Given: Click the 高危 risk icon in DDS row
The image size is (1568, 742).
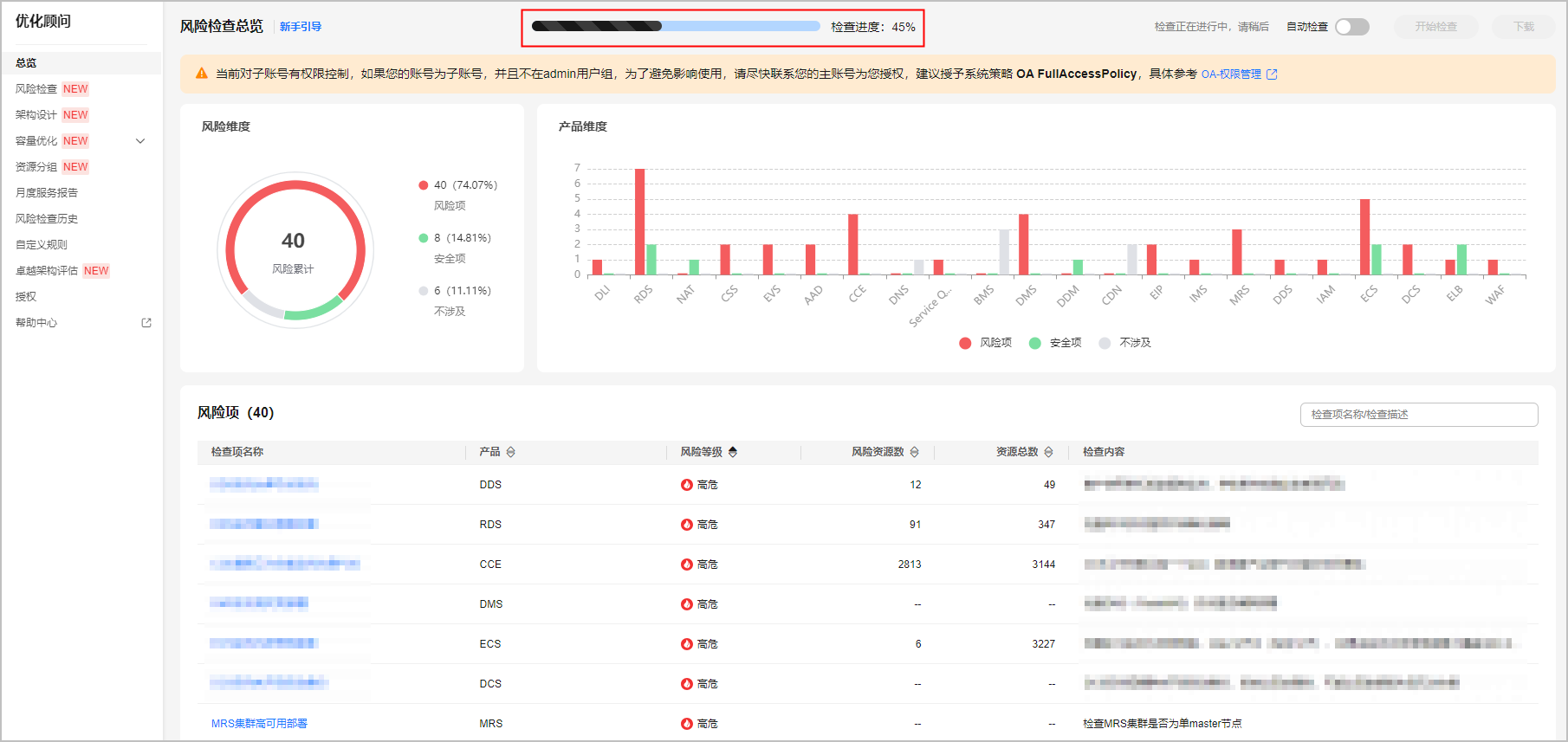Looking at the screenshot, I should click(686, 485).
